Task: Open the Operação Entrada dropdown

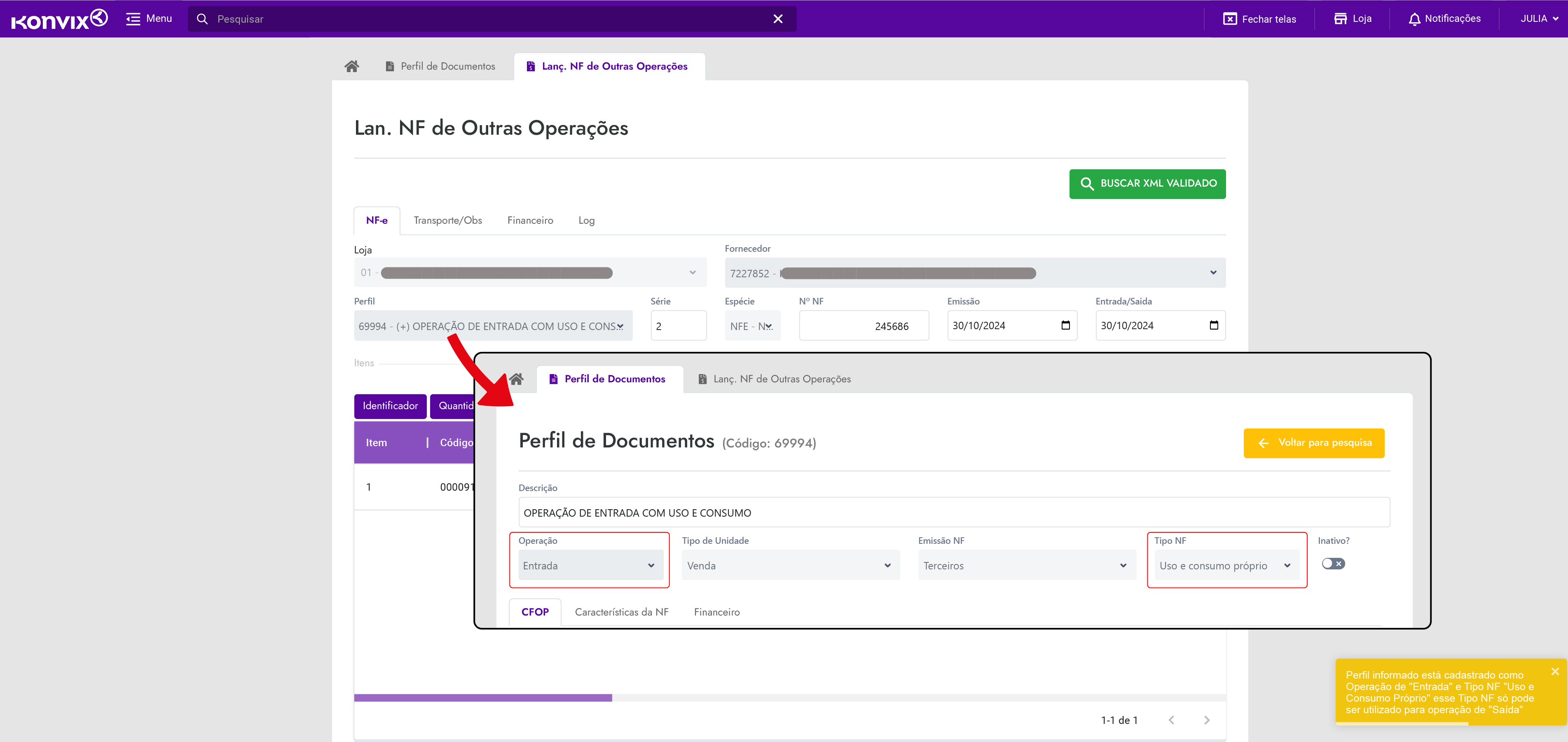Action: 589,566
